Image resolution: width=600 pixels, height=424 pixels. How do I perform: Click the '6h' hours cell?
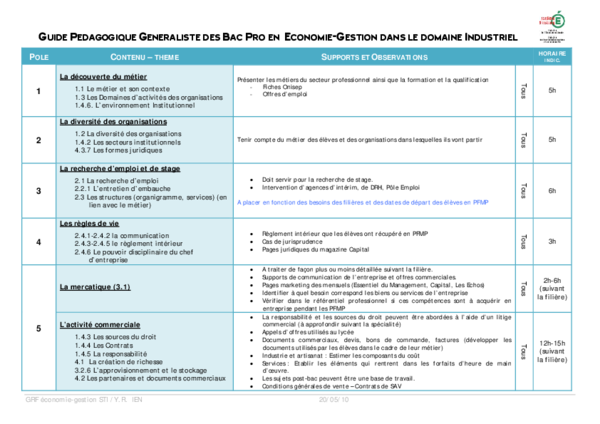(552, 191)
